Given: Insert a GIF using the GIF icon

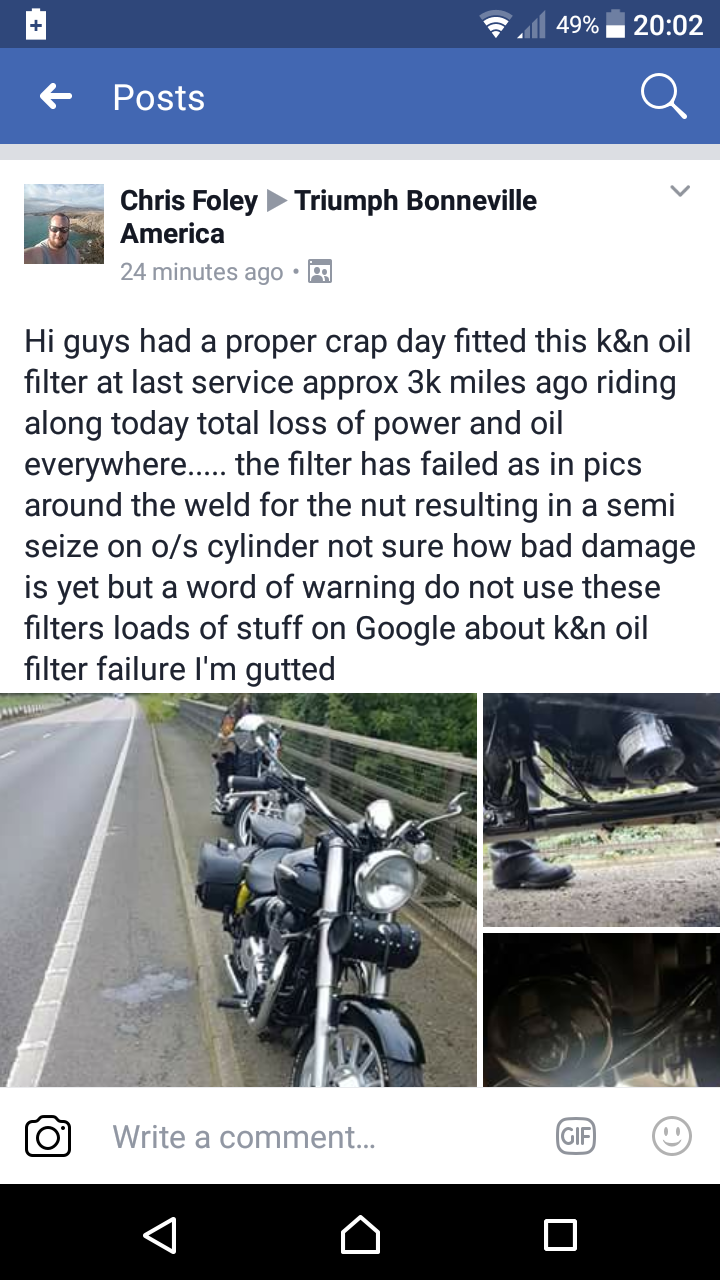Looking at the screenshot, I should pyautogui.click(x=576, y=1135).
